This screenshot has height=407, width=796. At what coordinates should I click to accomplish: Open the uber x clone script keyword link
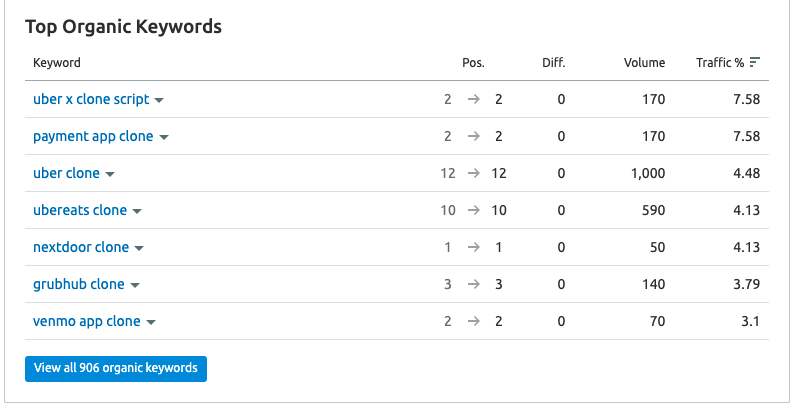(91, 99)
